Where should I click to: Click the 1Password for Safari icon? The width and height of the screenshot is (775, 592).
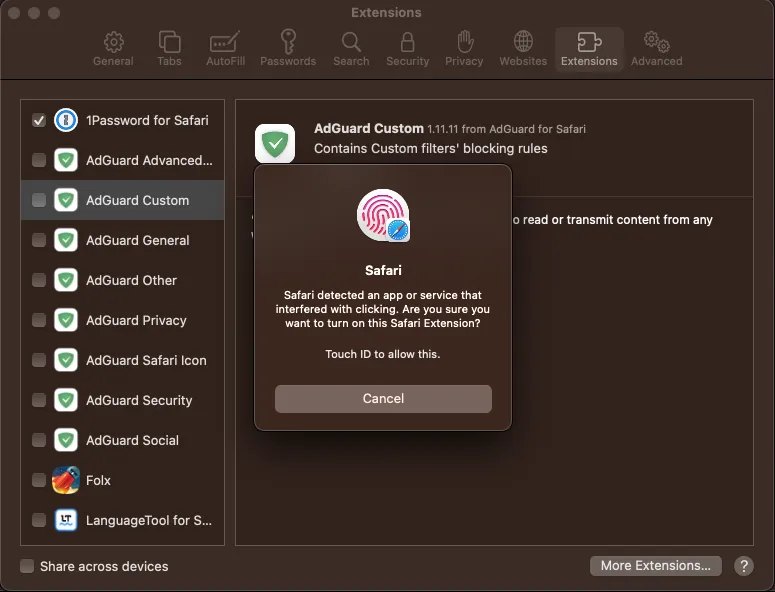tap(66, 120)
